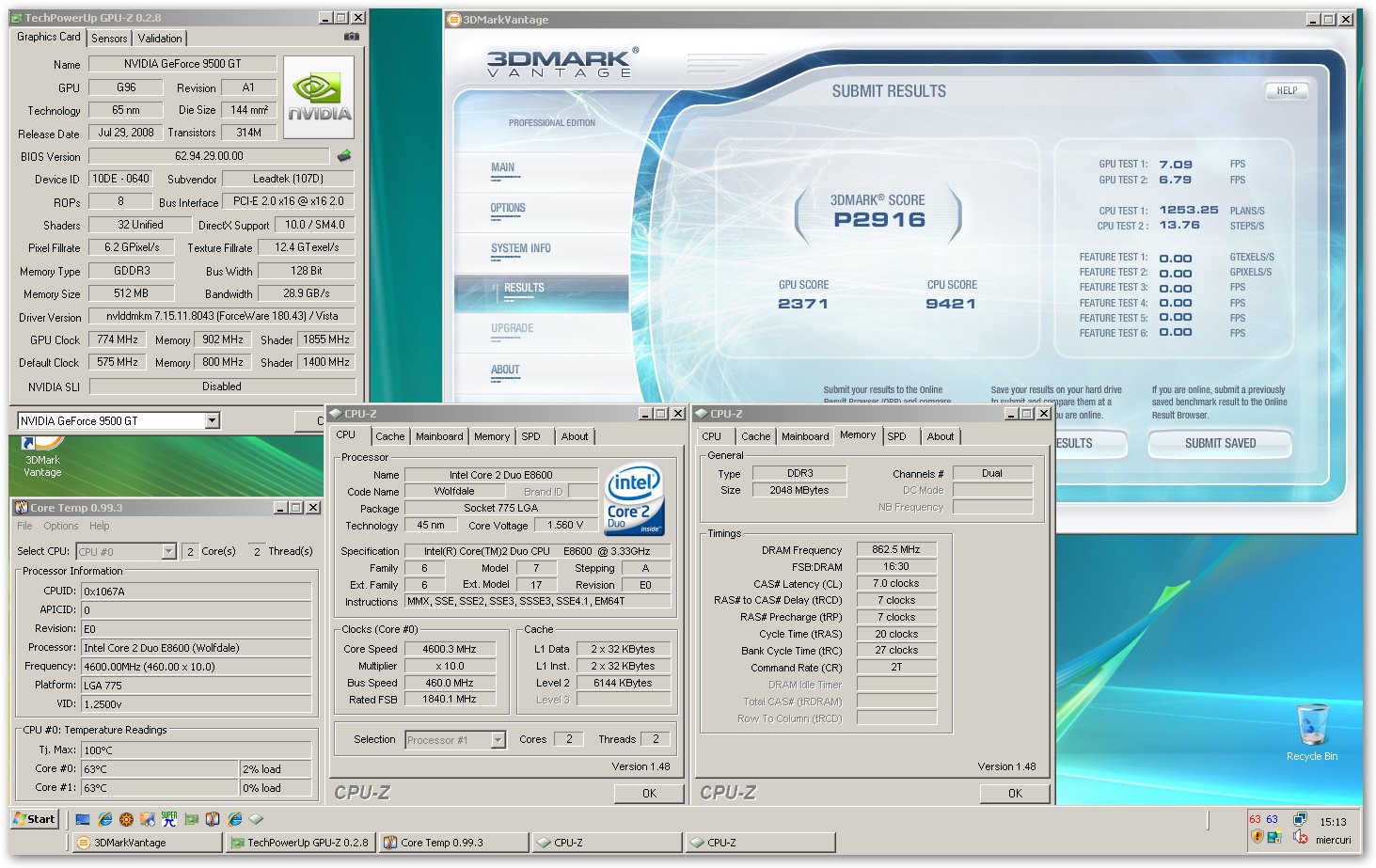
Task: Click the Core Temp title bar icon
Action: (x=21, y=508)
